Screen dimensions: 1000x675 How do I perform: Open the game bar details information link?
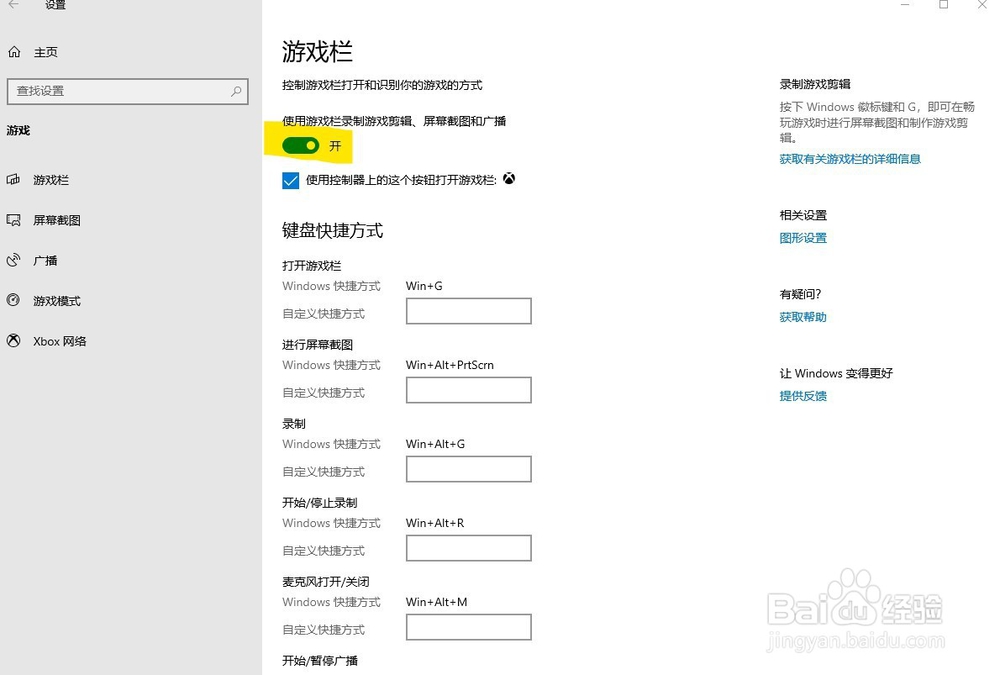pyautogui.click(x=849, y=159)
